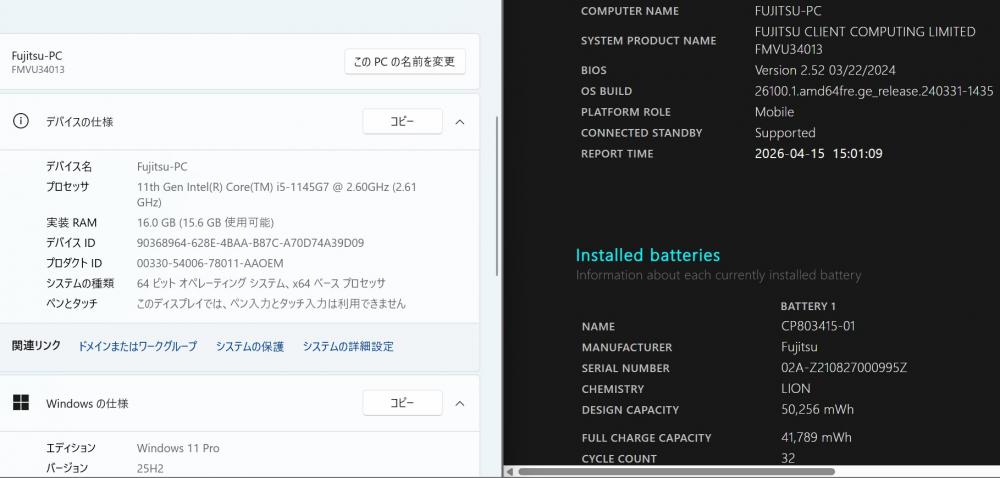
Task: Select the pen and touch value text
Action: (271, 304)
